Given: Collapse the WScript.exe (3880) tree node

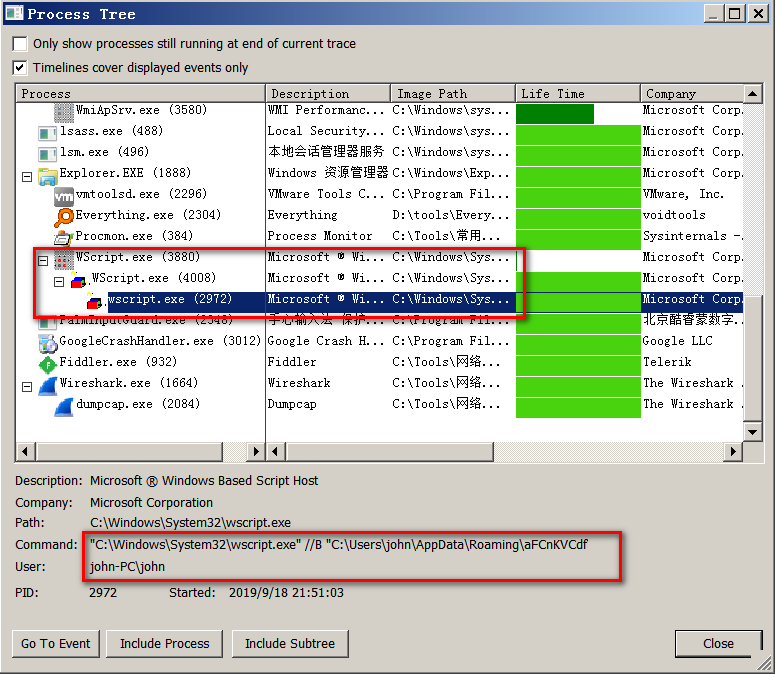Looking at the screenshot, I should click(x=43, y=260).
